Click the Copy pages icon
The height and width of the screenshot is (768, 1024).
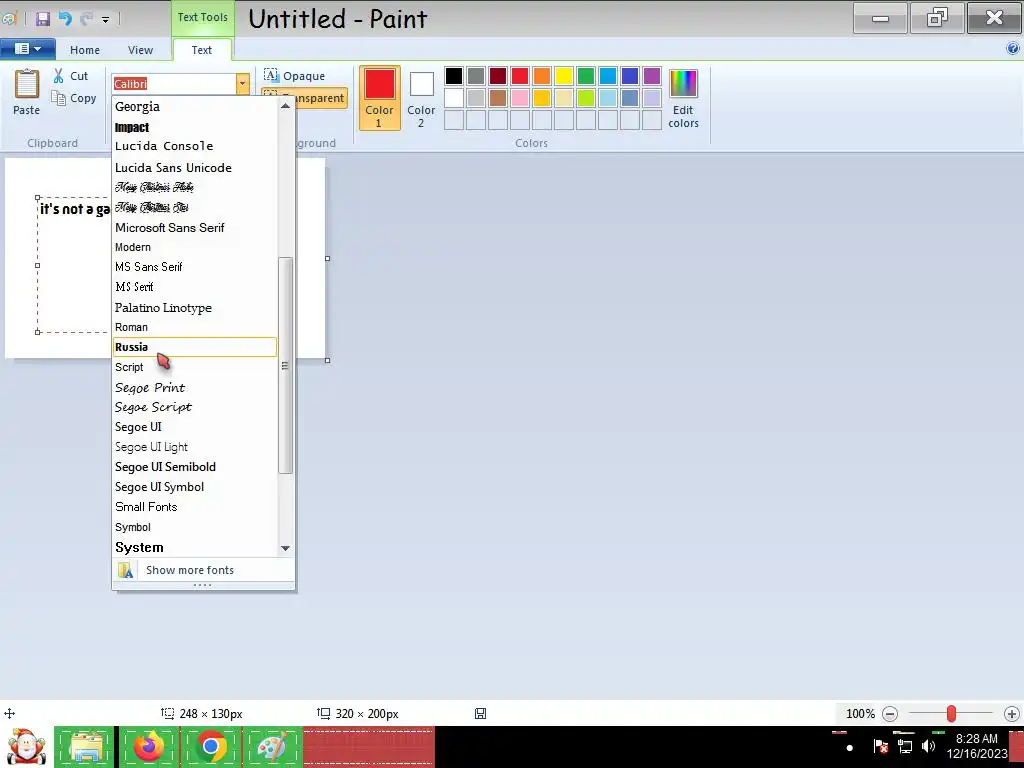point(59,98)
